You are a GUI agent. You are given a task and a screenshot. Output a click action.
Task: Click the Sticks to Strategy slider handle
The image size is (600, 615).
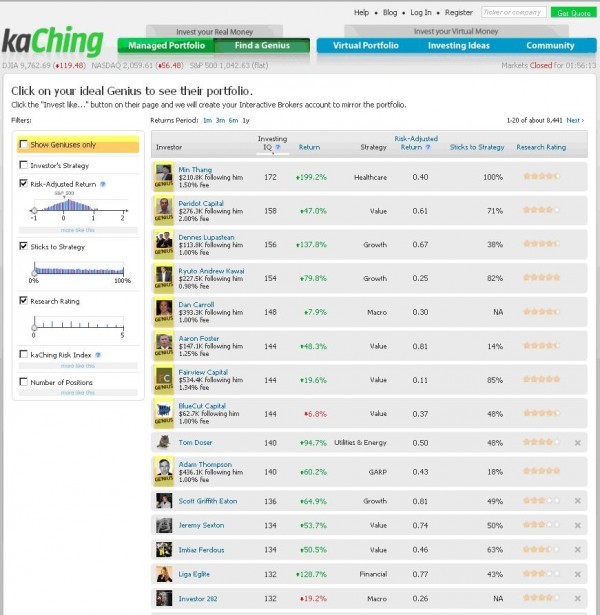coord(35,271)
